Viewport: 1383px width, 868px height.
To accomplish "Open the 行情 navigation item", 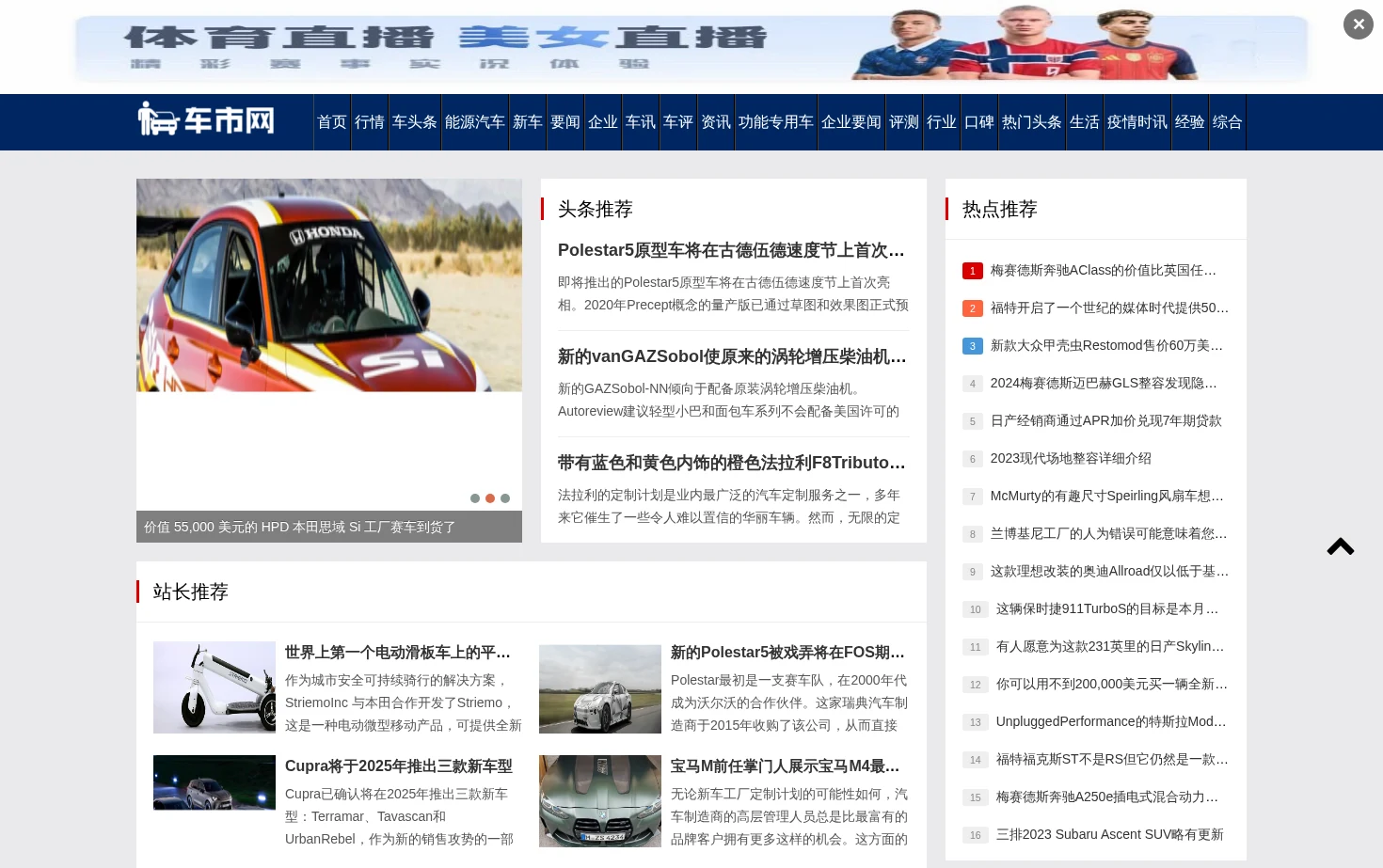I will tap(370, 122).
